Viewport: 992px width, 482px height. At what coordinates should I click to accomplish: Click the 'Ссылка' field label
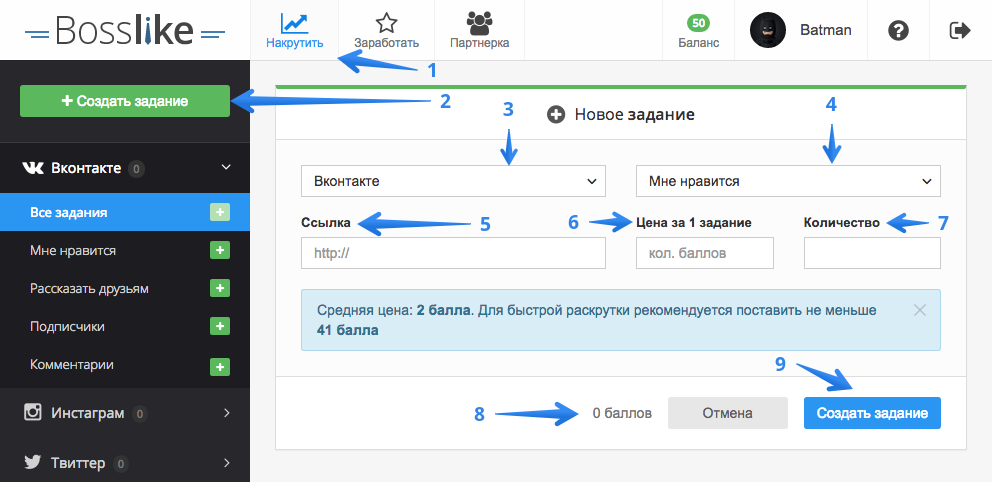pyautogui.click(x=326, y=223)
